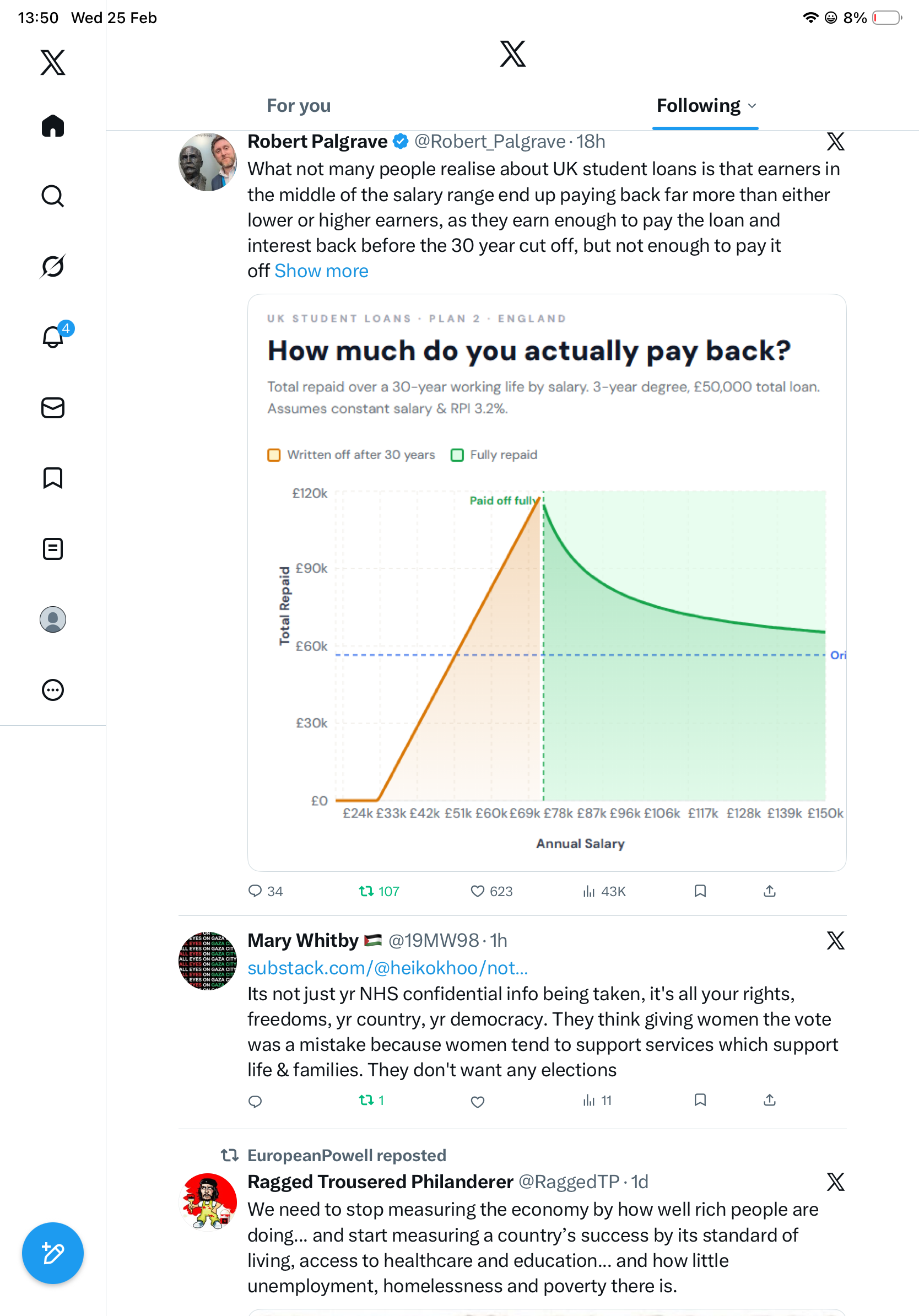
Task: Open Notifications bell with 4 badge
Action: 53,337
